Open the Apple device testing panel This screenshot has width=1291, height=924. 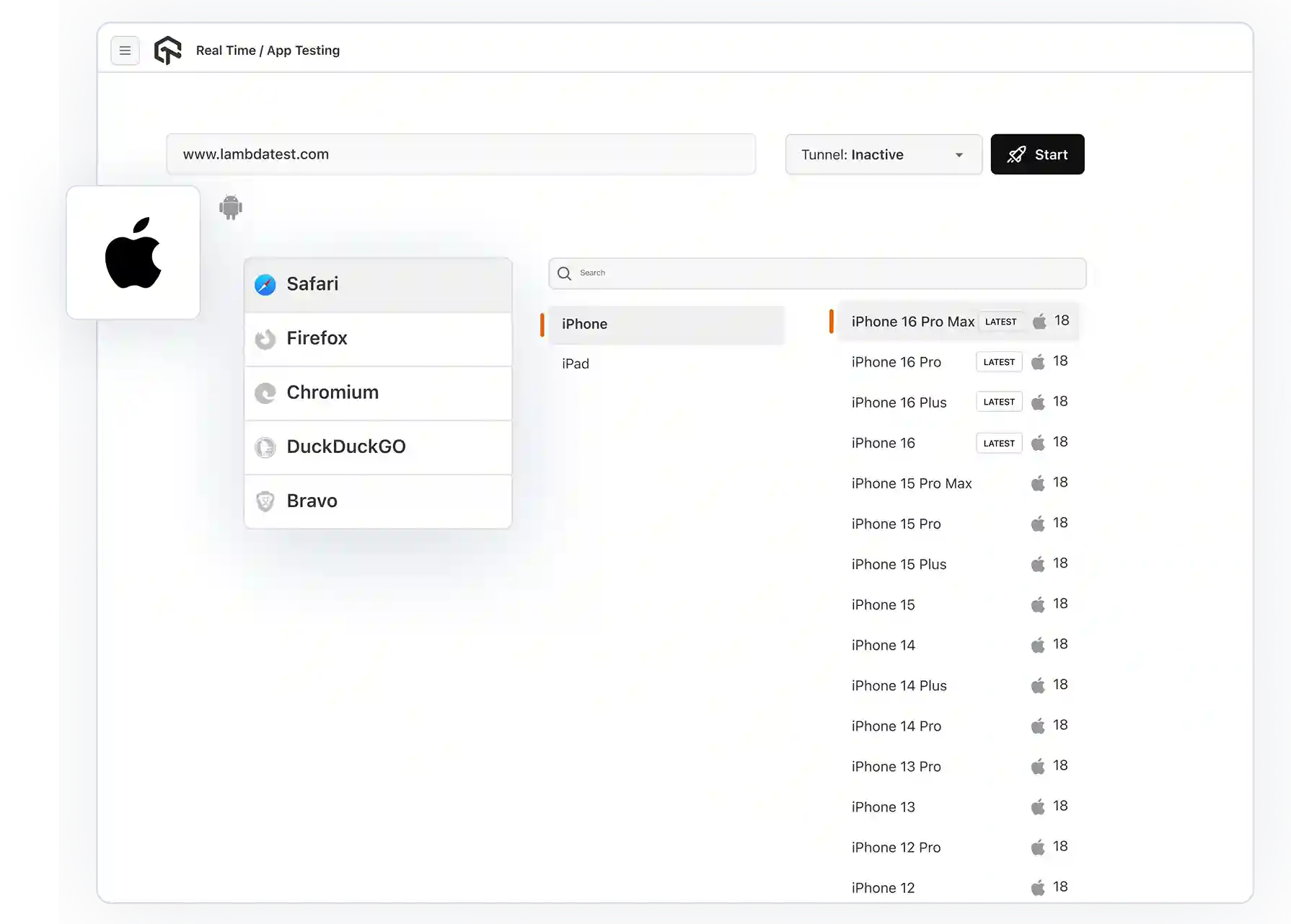pos(133,252)
